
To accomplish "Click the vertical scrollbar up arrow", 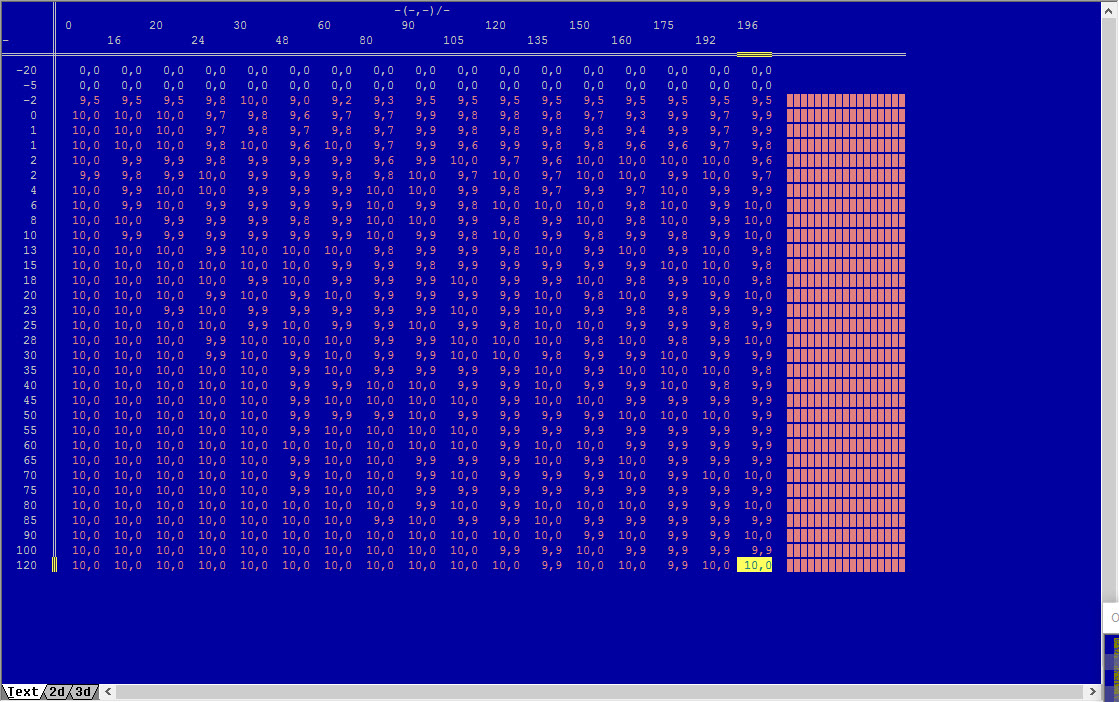I will coord(1109,8).
